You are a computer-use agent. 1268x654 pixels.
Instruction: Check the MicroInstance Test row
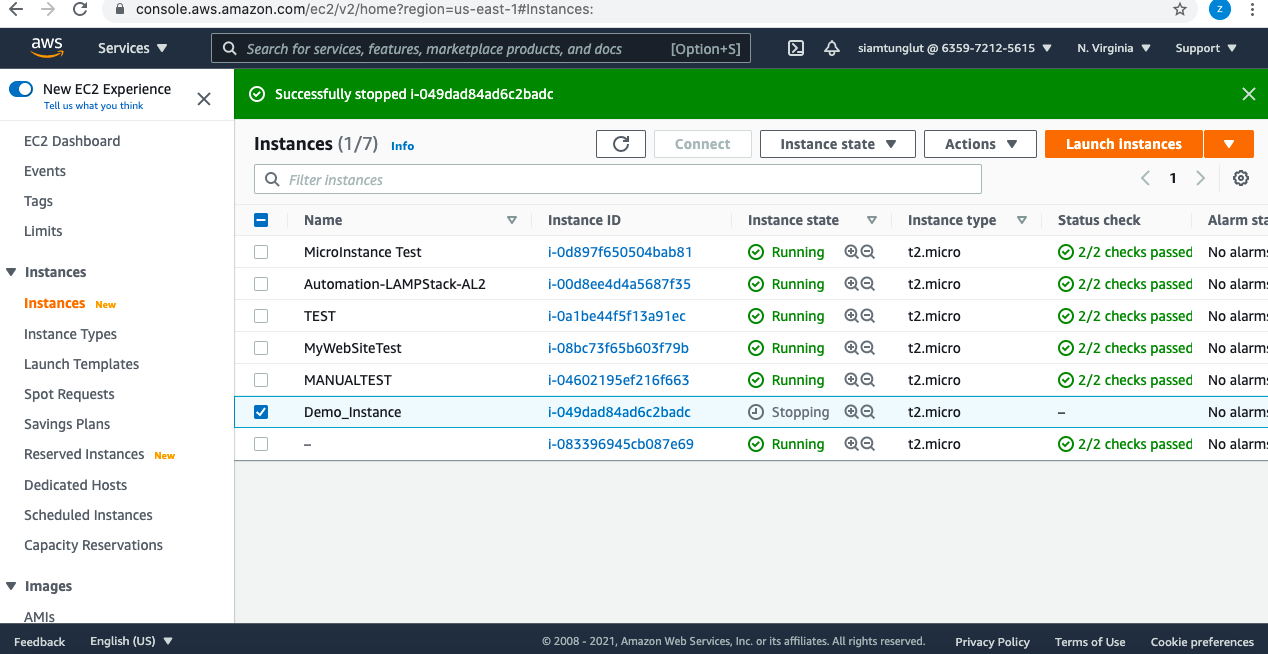coord(261,252)
